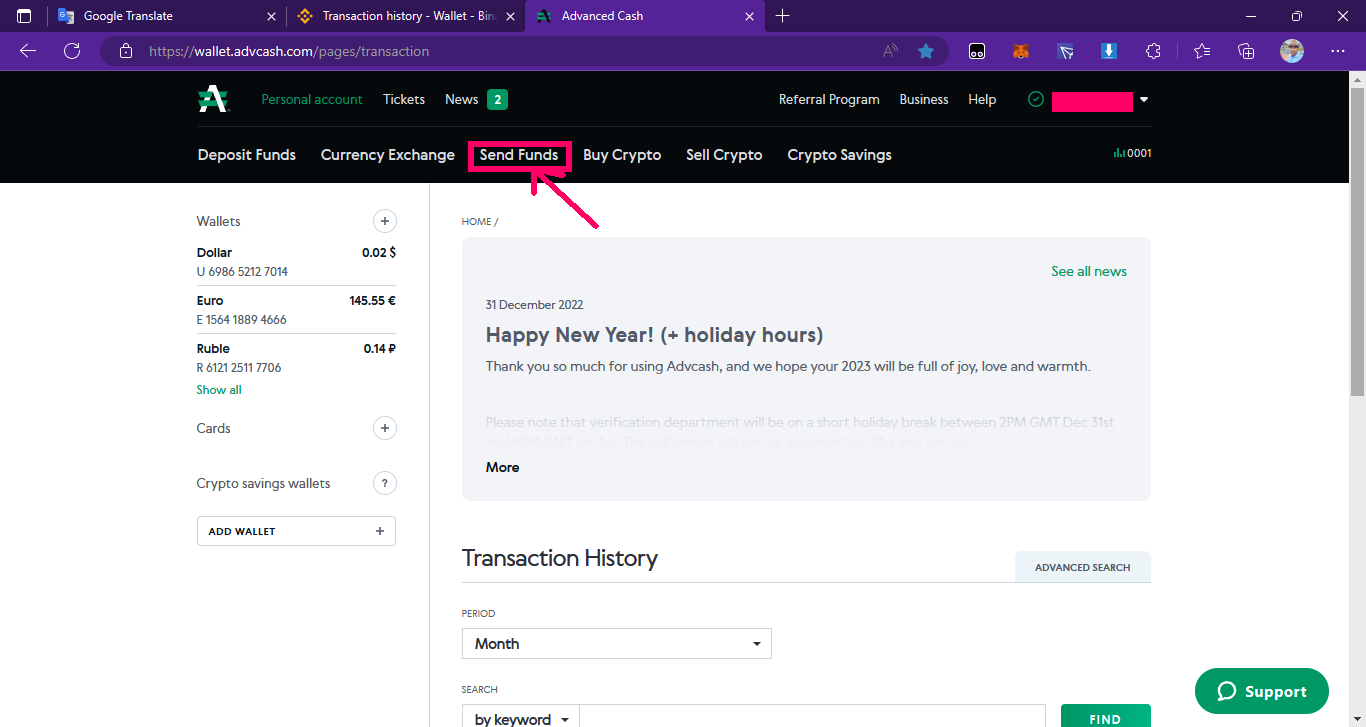Expand the news with the More link
The image size is (1366, 727).
pos(502,467)
